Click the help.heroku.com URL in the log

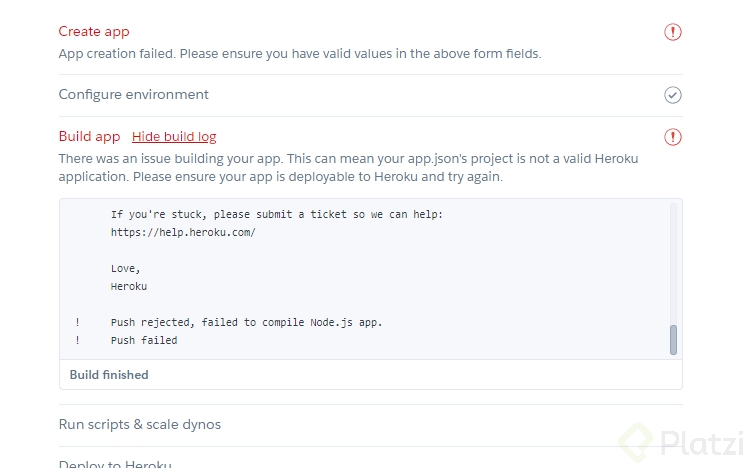point(183,232)
